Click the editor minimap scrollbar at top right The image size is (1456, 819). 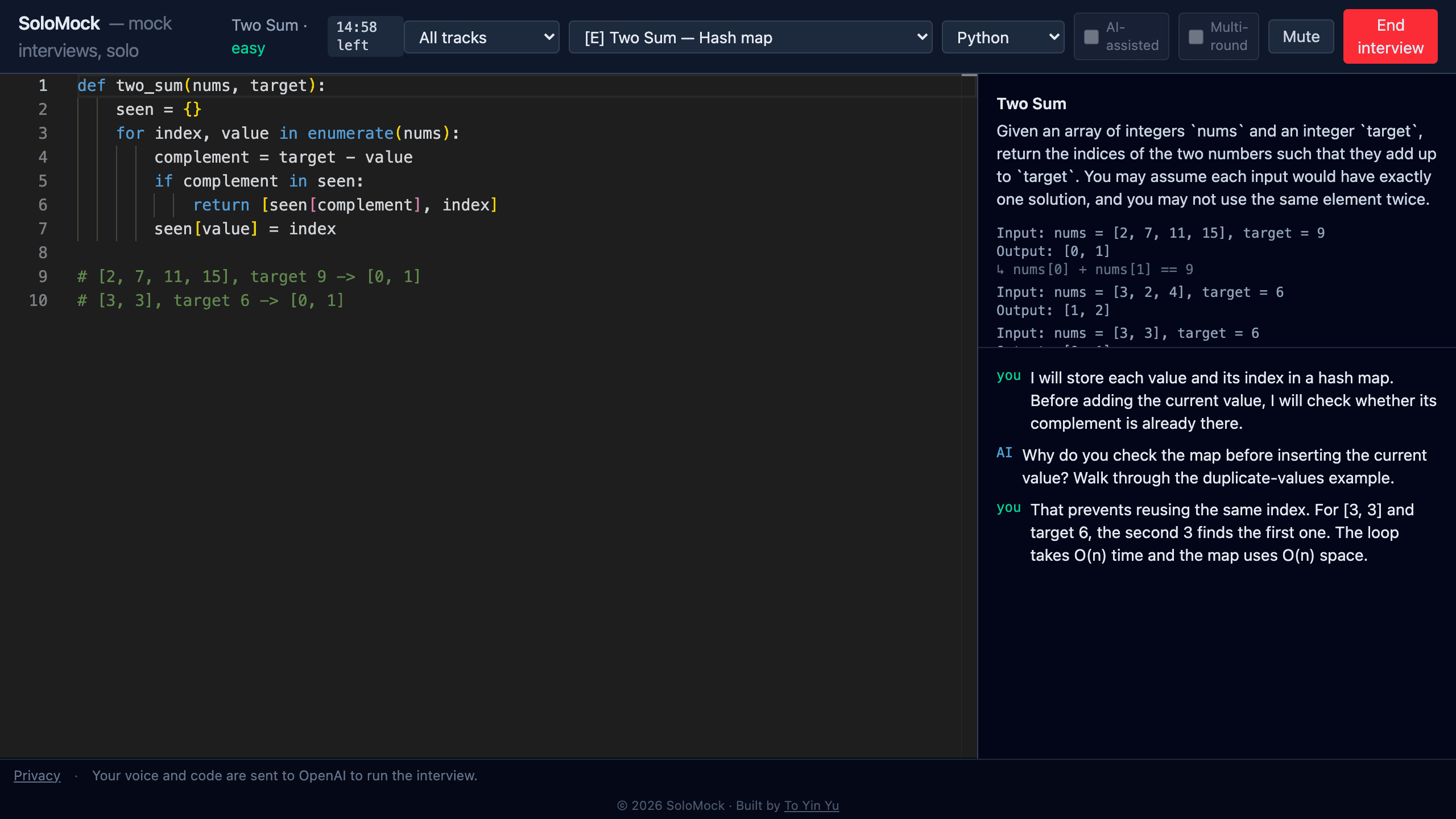[969, 76]
